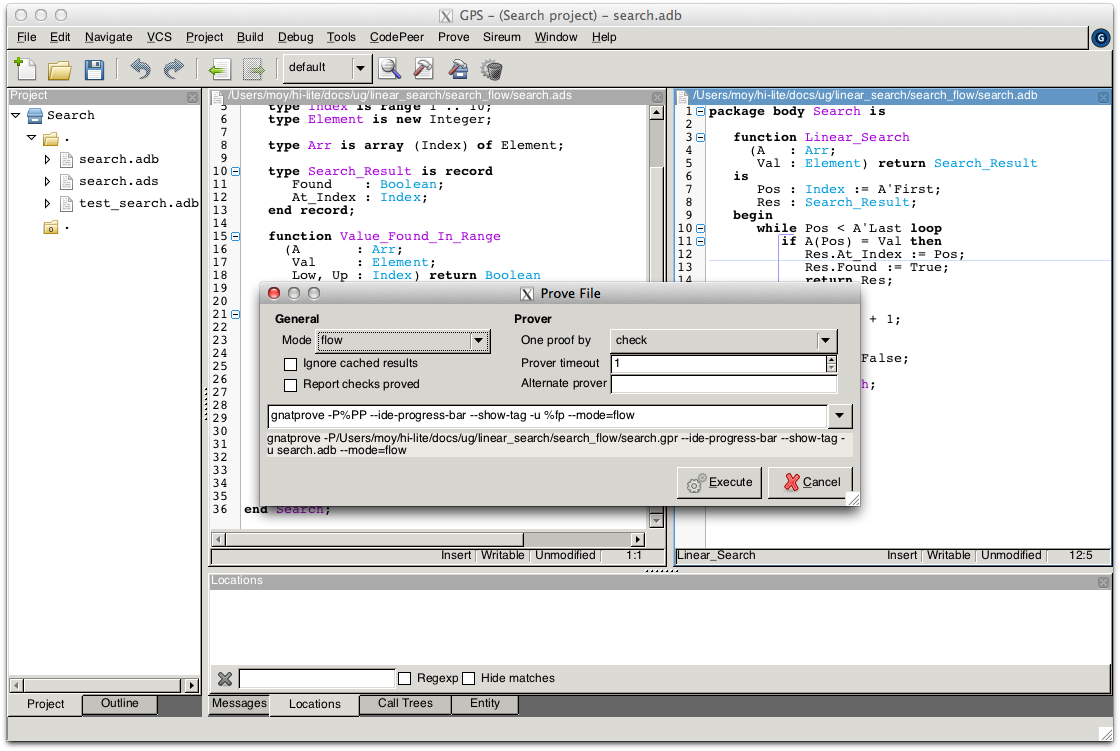Enable Ignore cached results checkbox
Image resolution: width=1120 pixels, height=751 pixels.
[291, 364]
